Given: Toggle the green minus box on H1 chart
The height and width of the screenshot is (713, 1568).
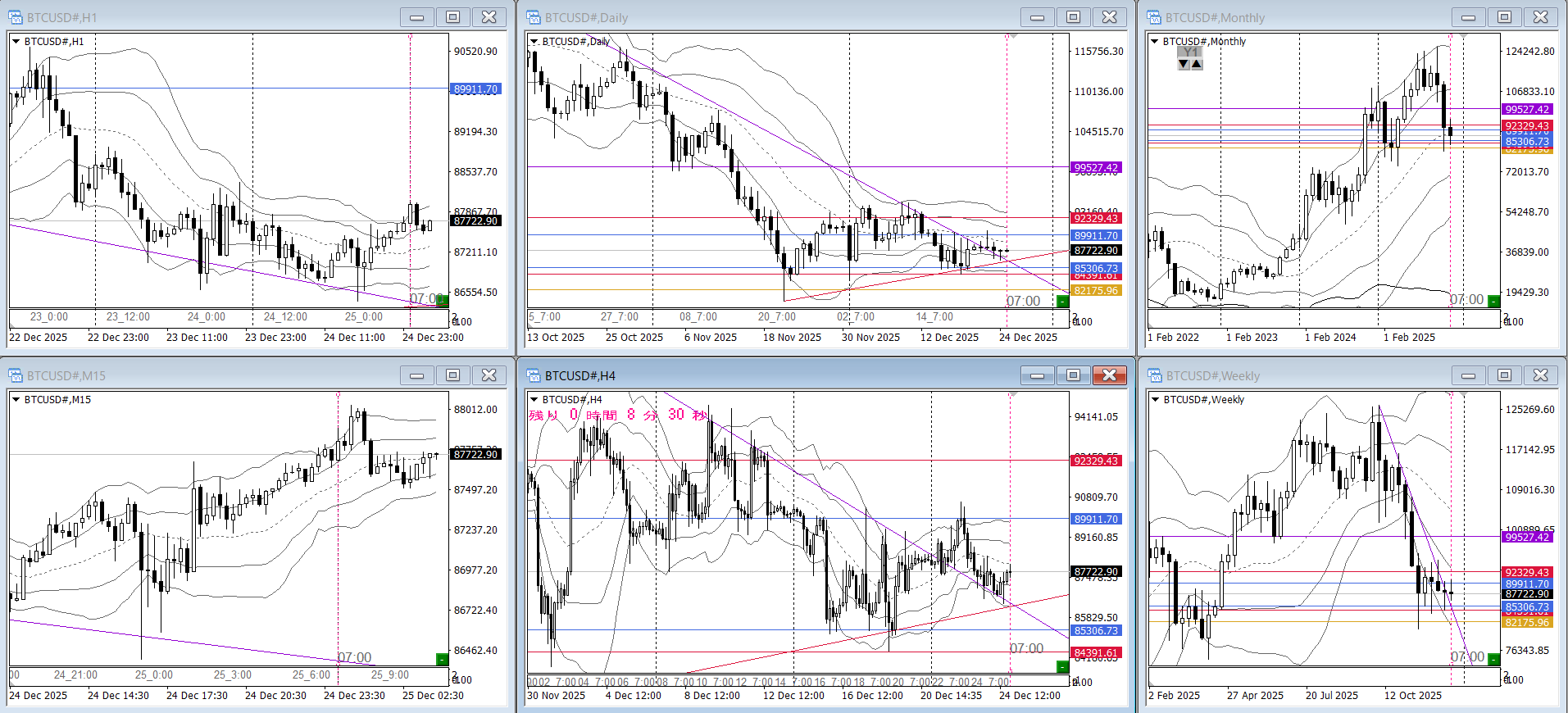Looking at the screenshot, I should coord(442,301).
